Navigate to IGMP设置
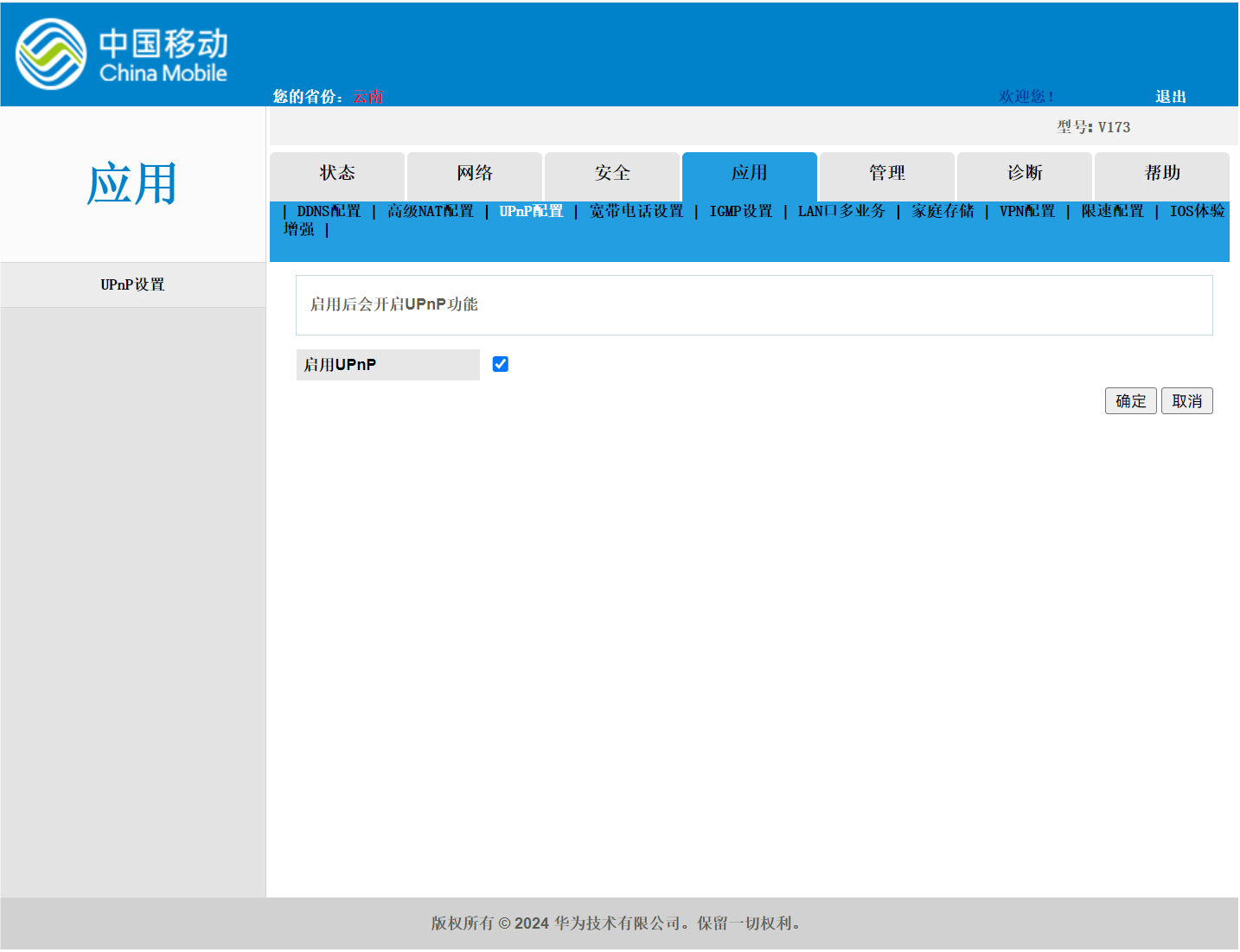 741,211
